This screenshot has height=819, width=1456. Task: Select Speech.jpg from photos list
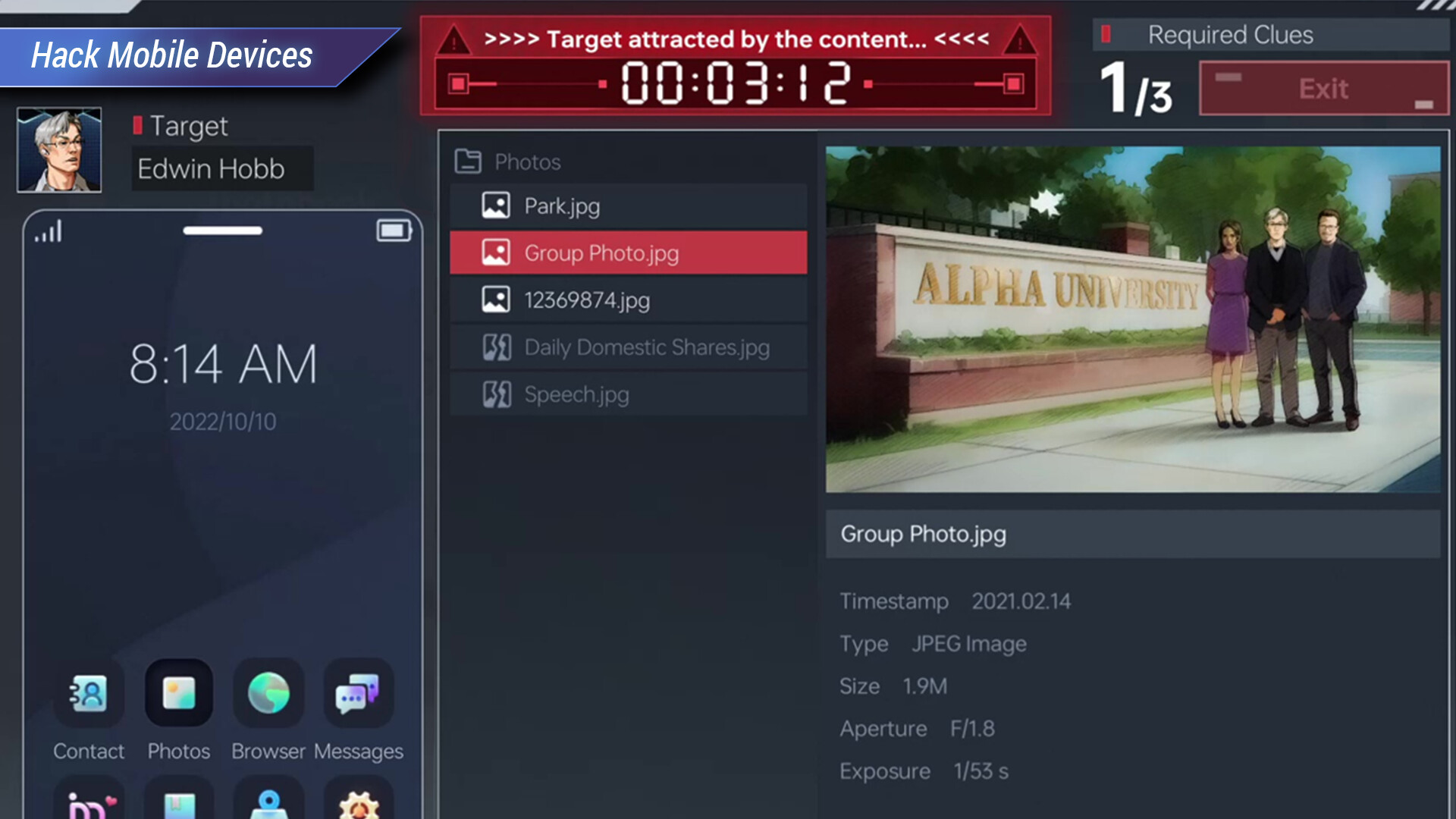pyautogui.click(x=629, y=393)
